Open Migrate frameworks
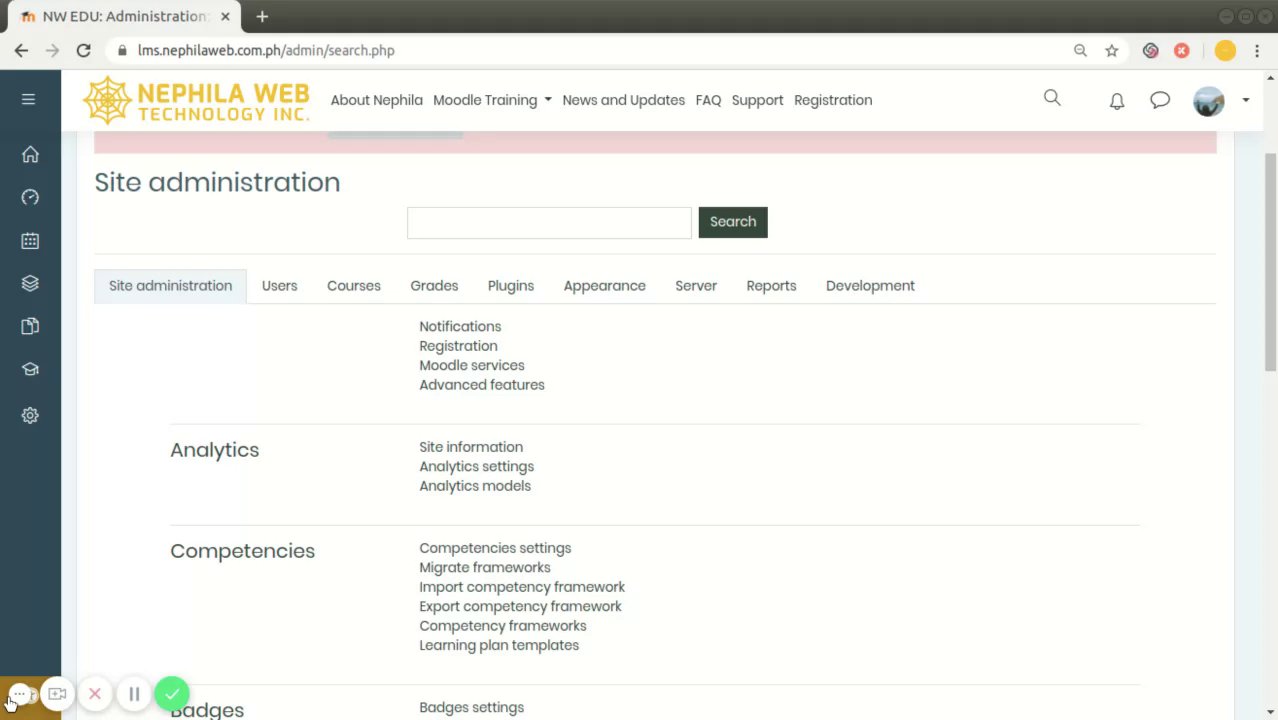This screenshot has height=720, width=1278. (x=485, y=568)
